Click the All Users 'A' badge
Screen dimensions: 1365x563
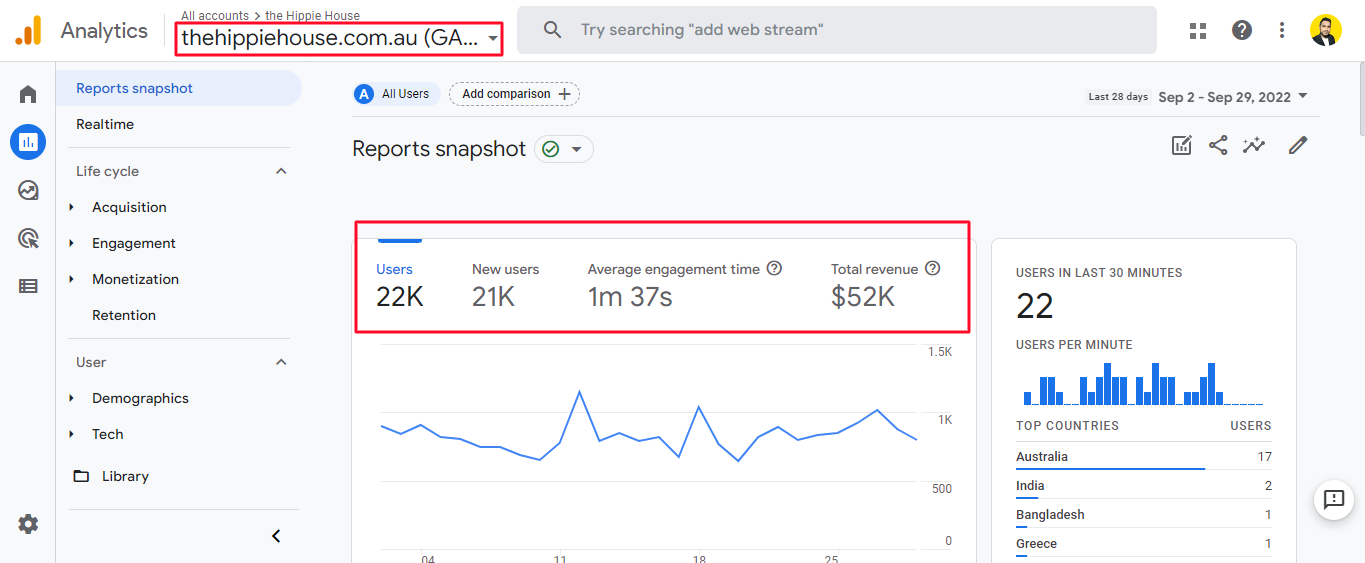click(364, 94)
